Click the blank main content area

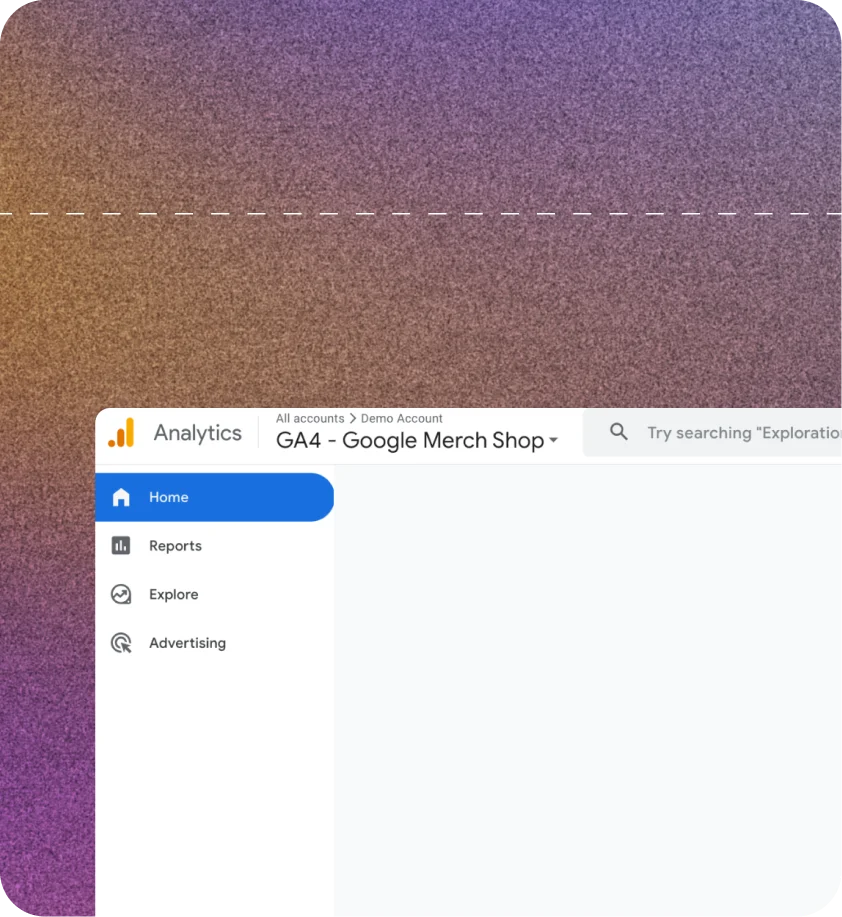[588, 690]
